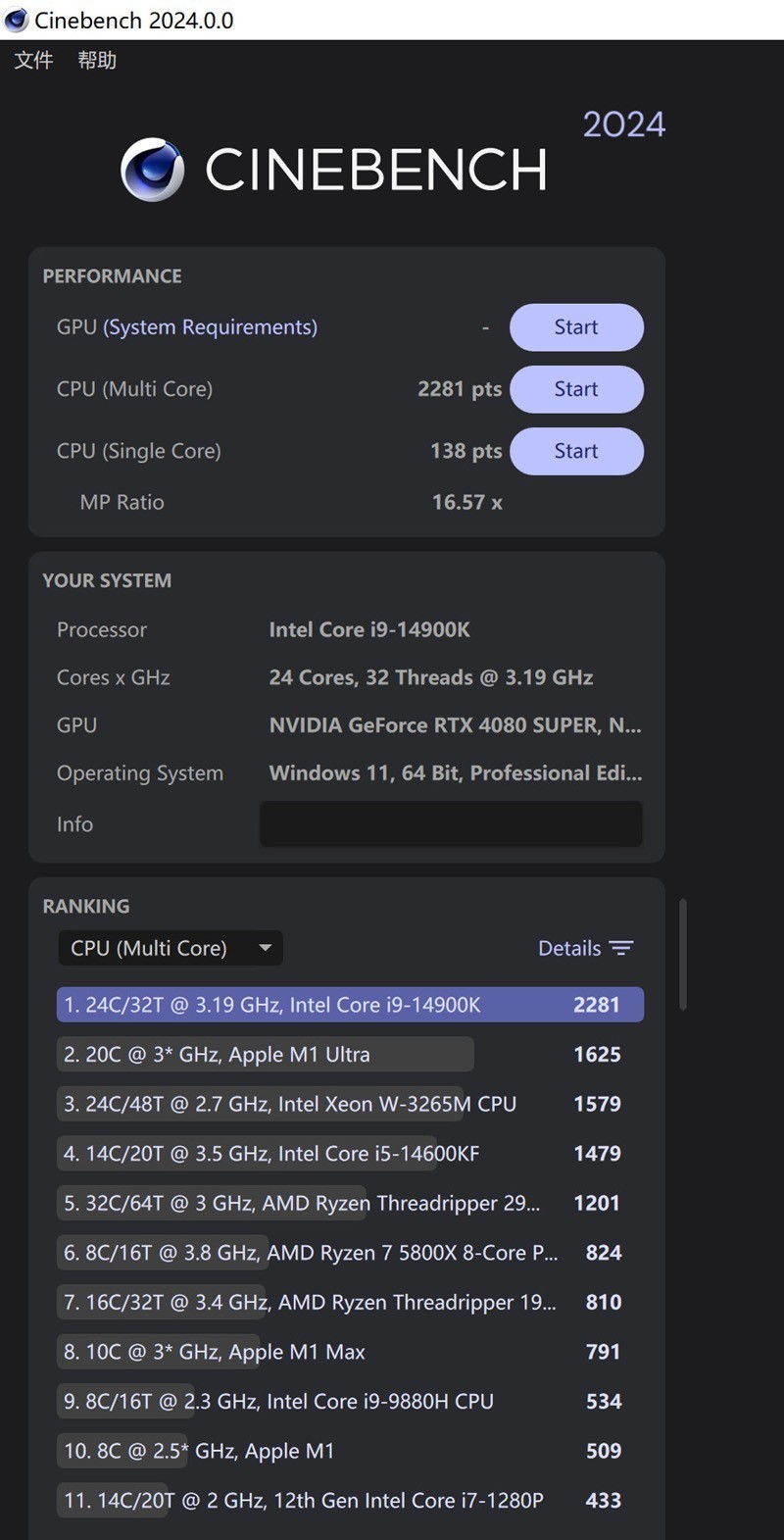Screen dimensions: 784x1540
Task: Open the 文件 menu
Action: 32,60
